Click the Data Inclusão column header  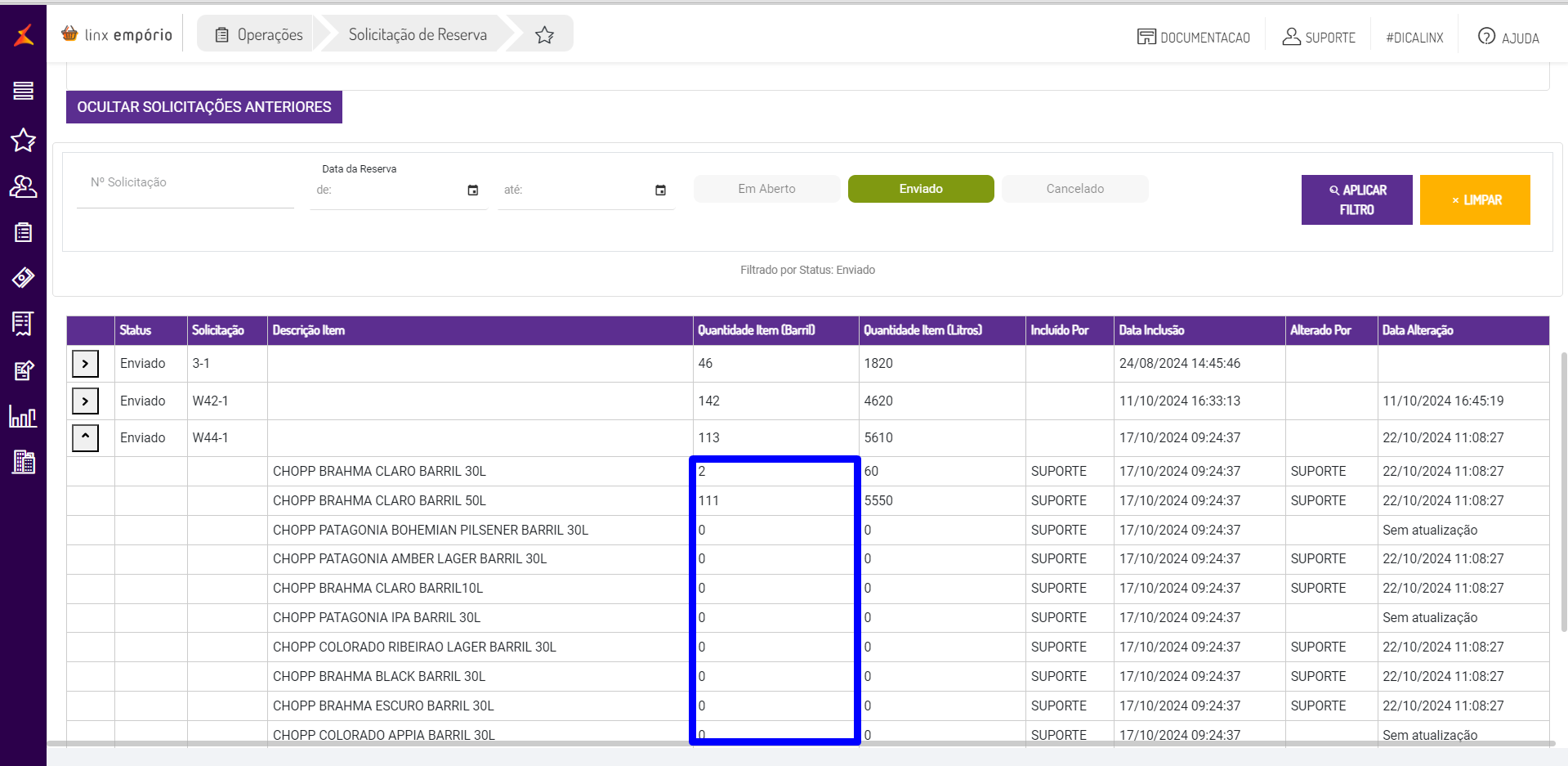point(1200,330)
